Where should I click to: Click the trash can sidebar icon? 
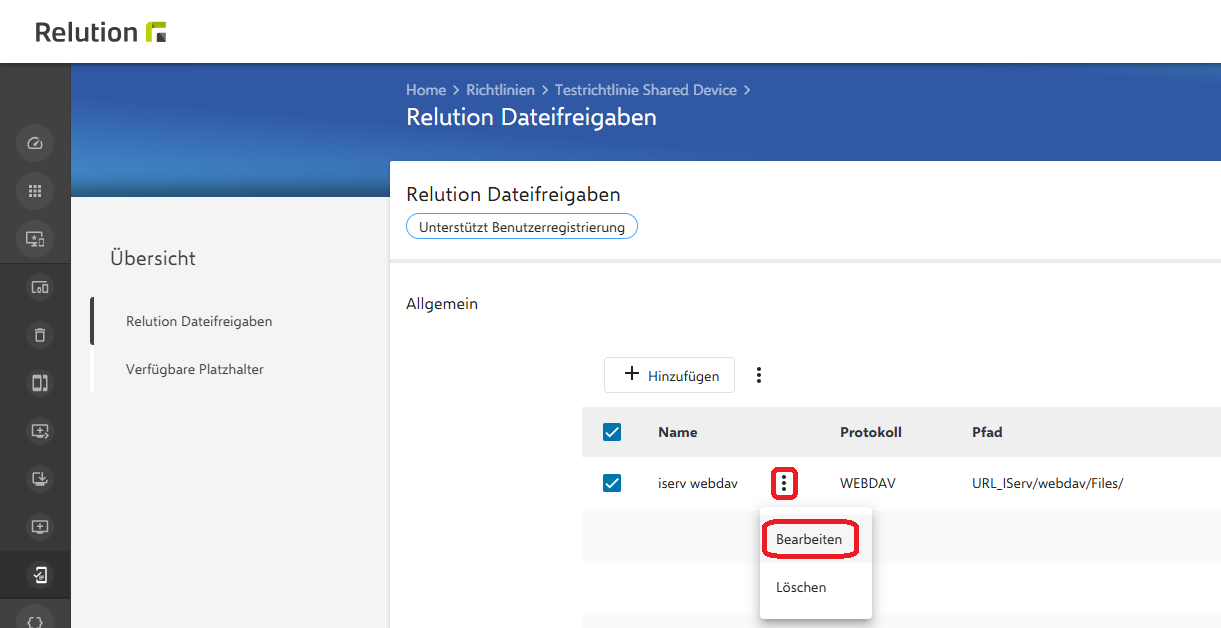[x=40, y=335]
